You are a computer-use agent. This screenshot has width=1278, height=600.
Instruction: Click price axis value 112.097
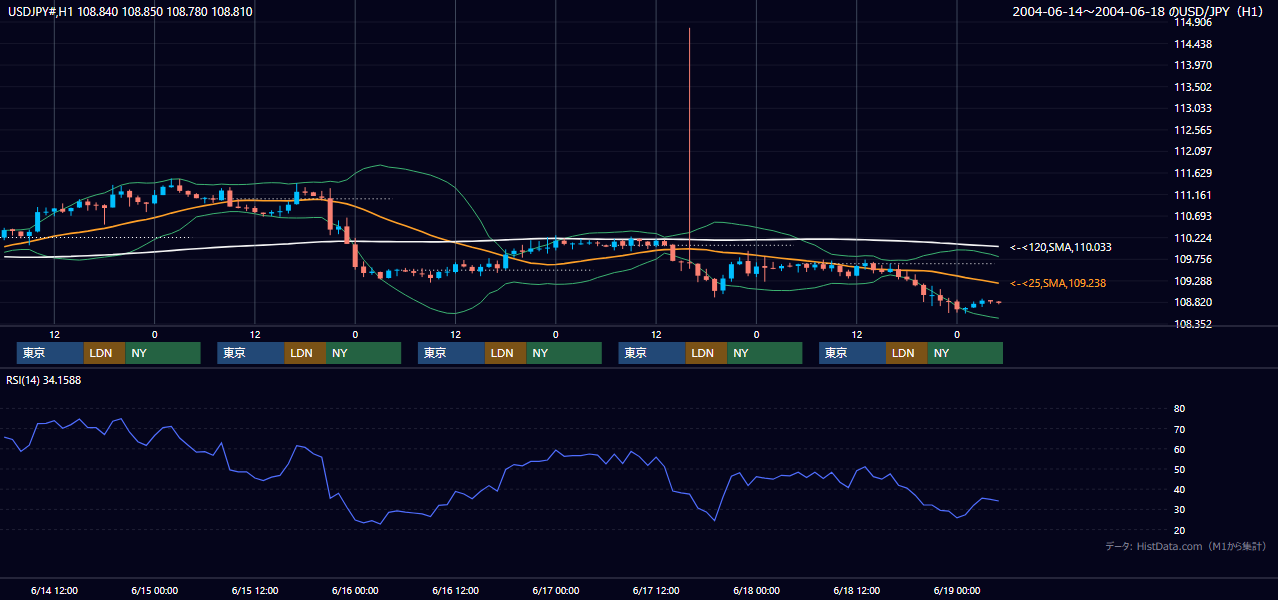point(1193,151)
